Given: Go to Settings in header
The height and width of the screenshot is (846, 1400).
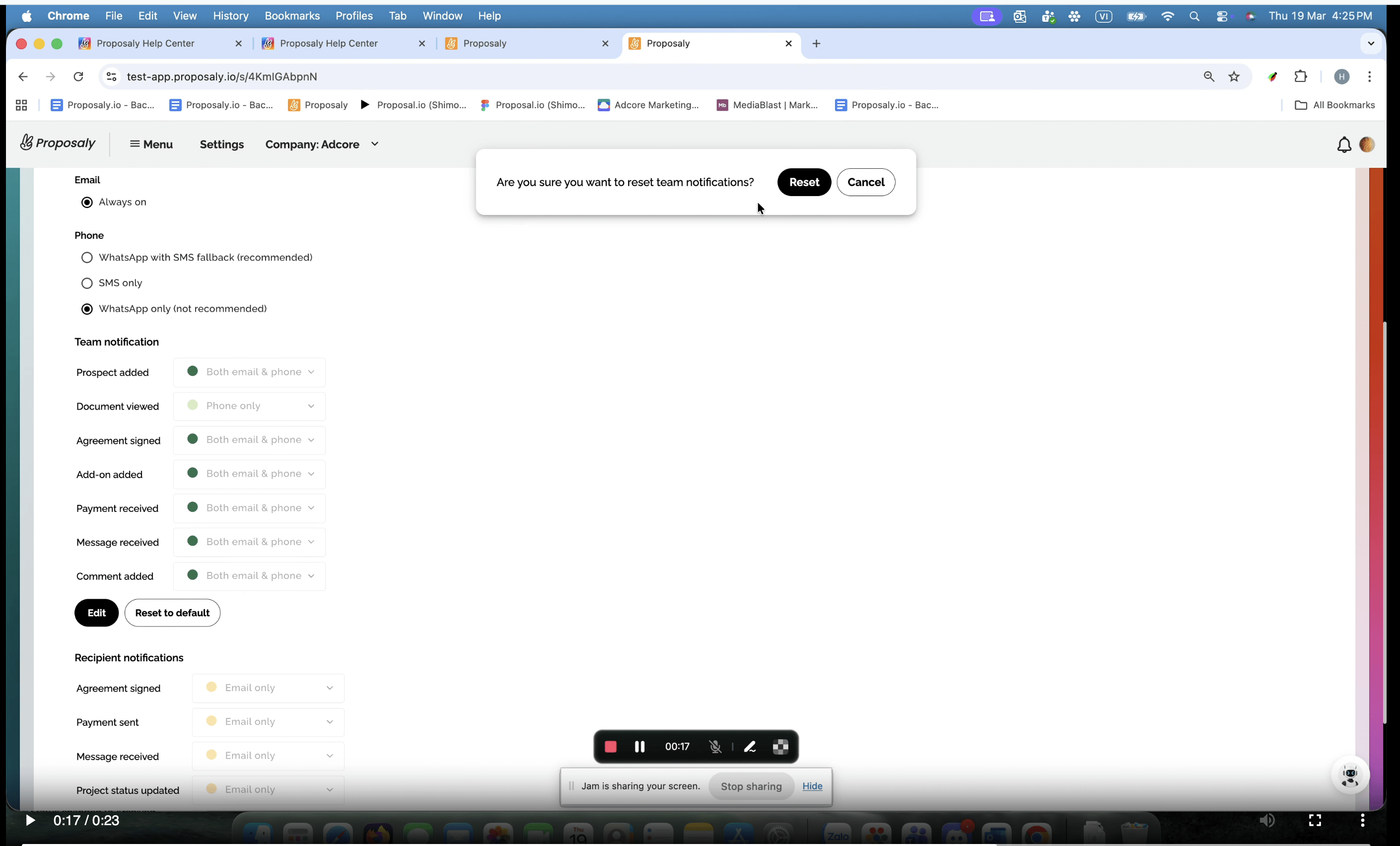Looking at the screenshot, I should [x=221, y=144].
